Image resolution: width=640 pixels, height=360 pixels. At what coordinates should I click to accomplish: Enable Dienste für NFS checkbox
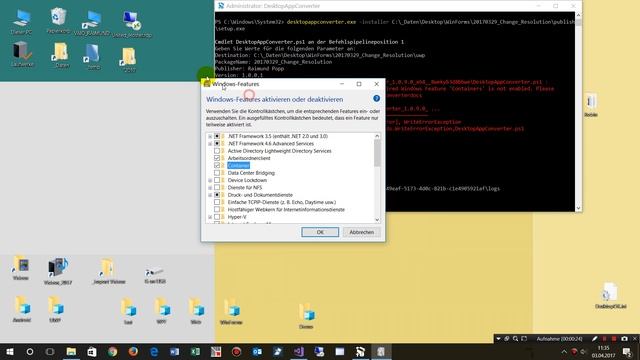click(217, 188)
